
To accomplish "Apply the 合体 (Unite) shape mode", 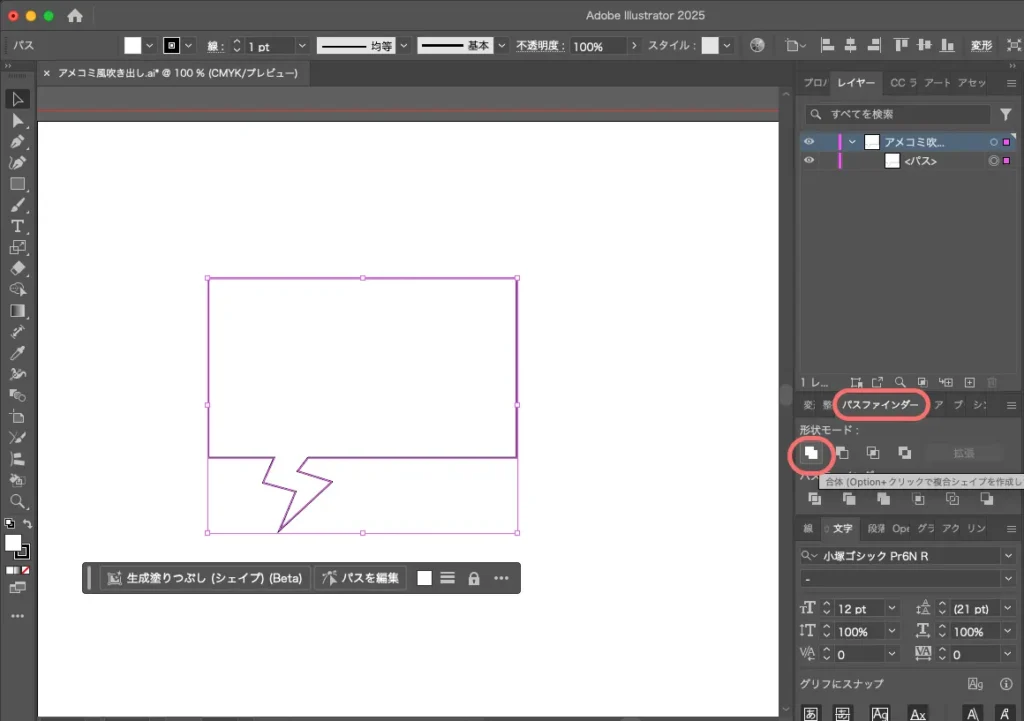I will click(810, 454).
